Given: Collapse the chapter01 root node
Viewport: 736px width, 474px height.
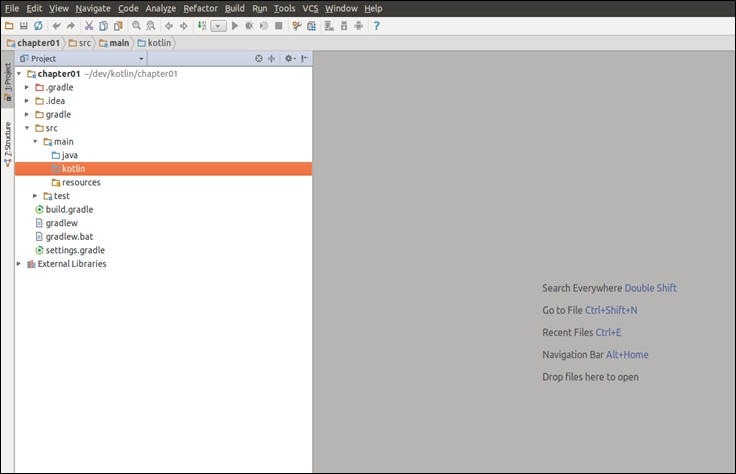Looking at the screenshot, I should pyautogui.click(x=19, y=74).
